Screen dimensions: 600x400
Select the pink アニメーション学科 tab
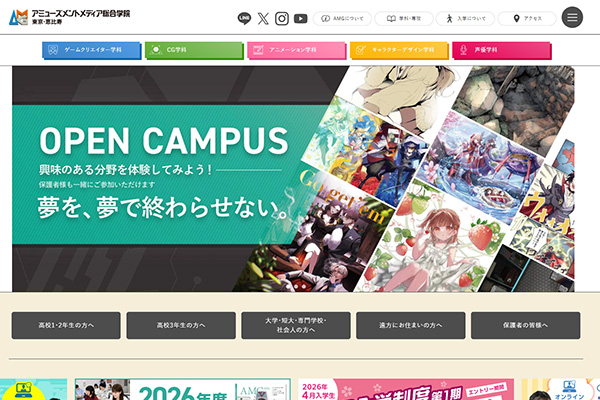(297, 51)
